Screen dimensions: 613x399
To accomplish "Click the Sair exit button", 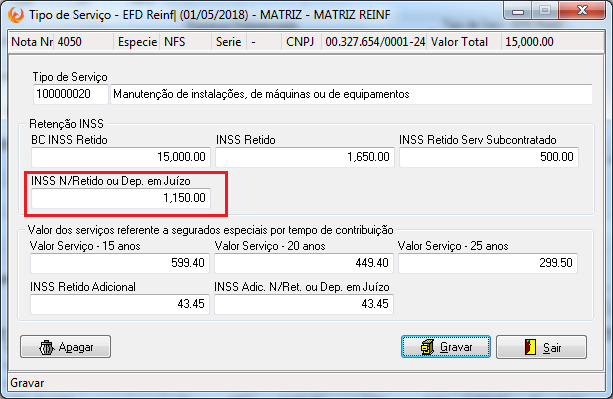I will click(541, 347).
